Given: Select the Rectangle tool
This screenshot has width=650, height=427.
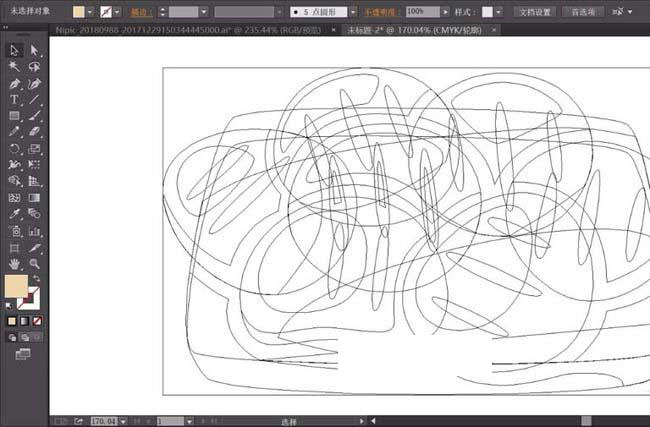Looking at the screenshot, I should coord(15,116).
